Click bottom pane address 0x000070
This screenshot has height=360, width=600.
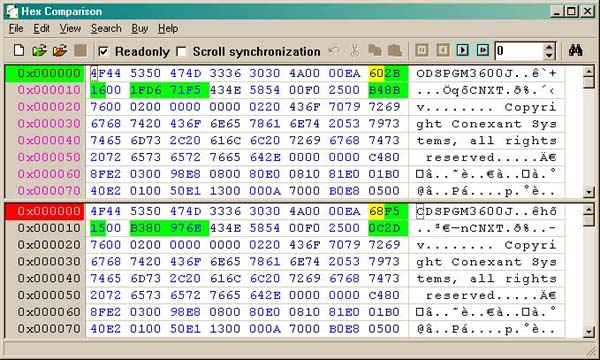[x=49, y=329]
